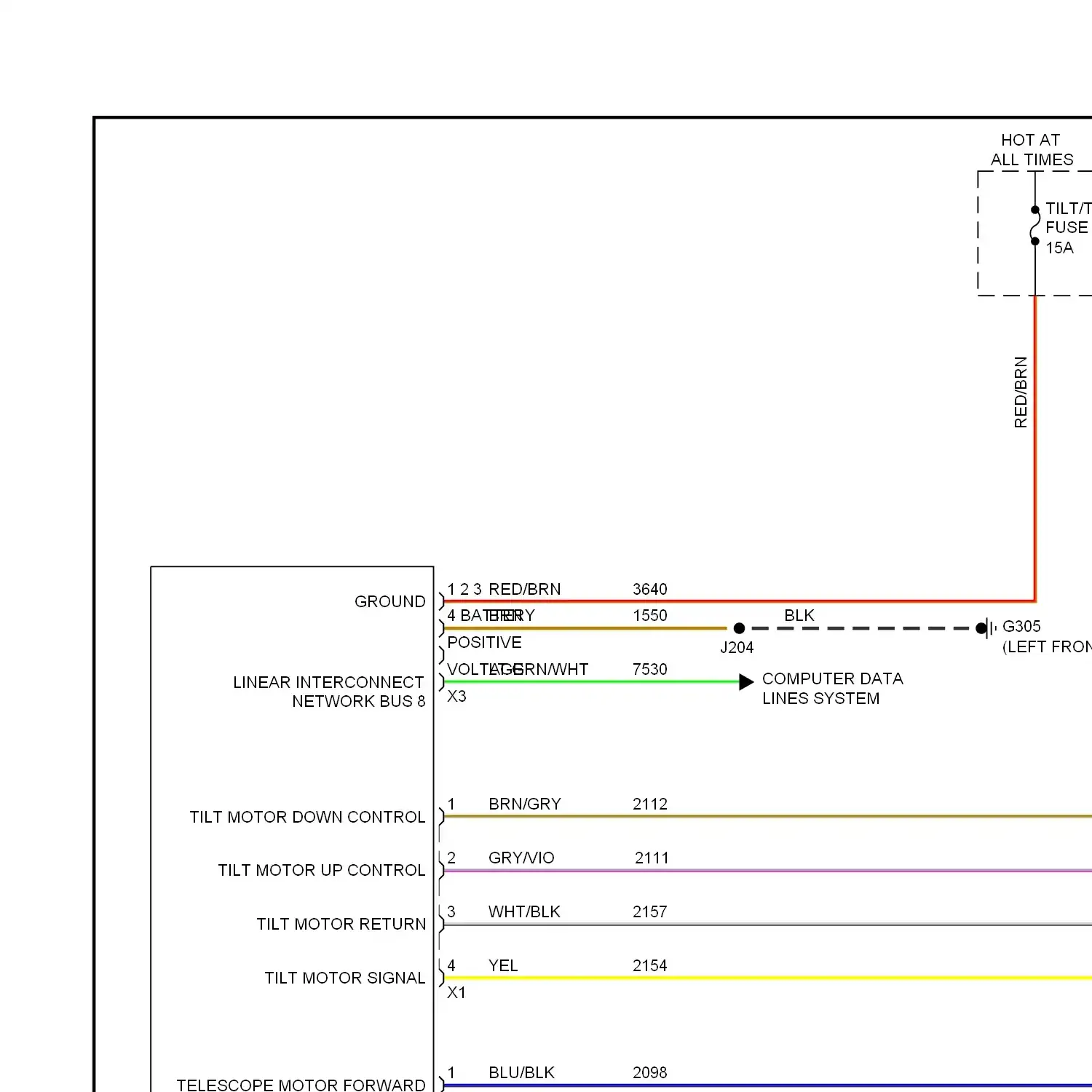The width and height of the screenshot is (1092, 1092).
Task: Select the LINEAR INTERCONNECT NETWORK BUS 8 label
Action: pos(329,692)
